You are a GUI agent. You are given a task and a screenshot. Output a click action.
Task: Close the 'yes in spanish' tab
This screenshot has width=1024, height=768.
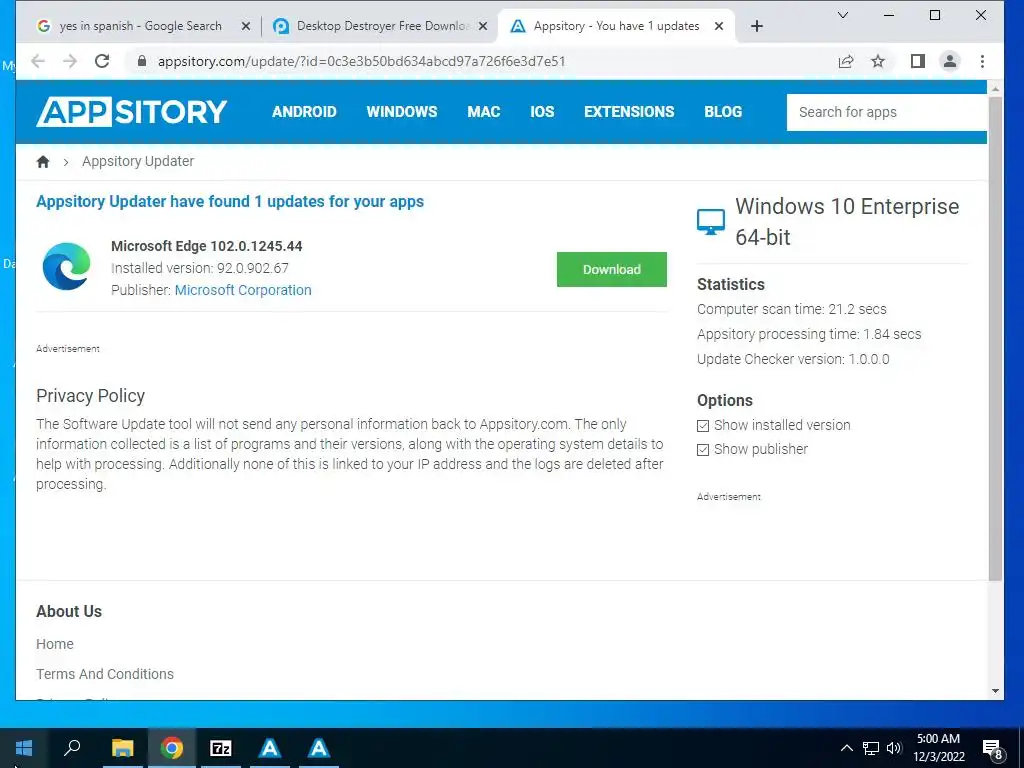(246, 26)
